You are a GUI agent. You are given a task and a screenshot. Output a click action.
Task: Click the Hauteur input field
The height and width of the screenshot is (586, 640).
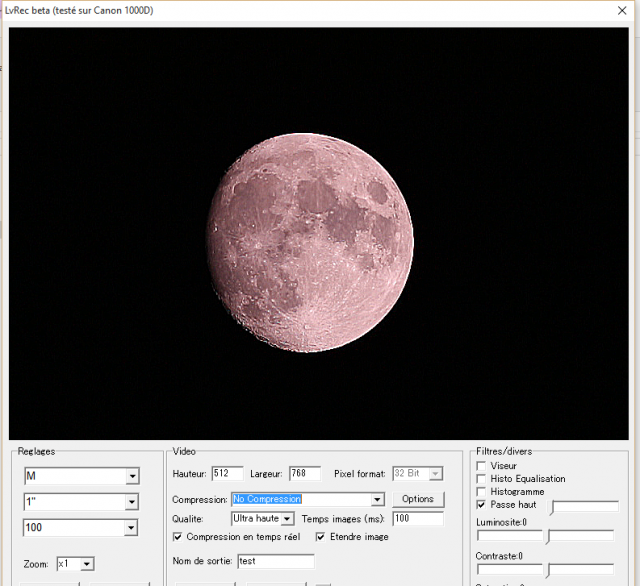227,473
